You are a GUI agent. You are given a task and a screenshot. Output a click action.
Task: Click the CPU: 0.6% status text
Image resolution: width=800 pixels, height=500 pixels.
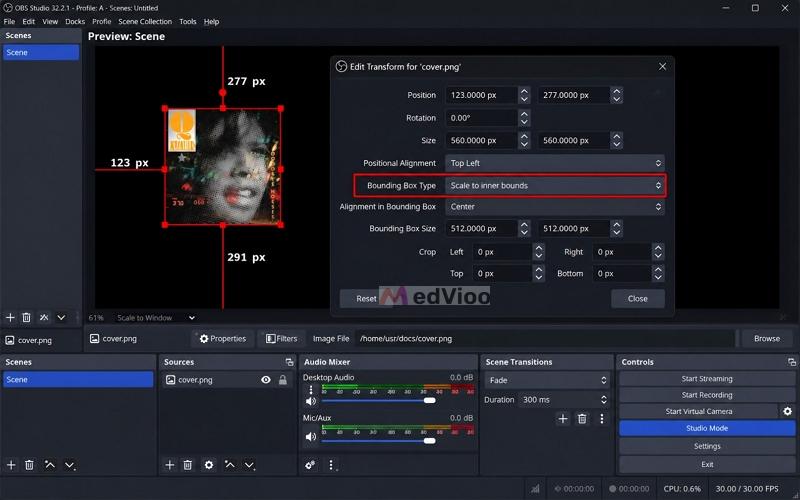pyautogui.click(x=682, y=489)
